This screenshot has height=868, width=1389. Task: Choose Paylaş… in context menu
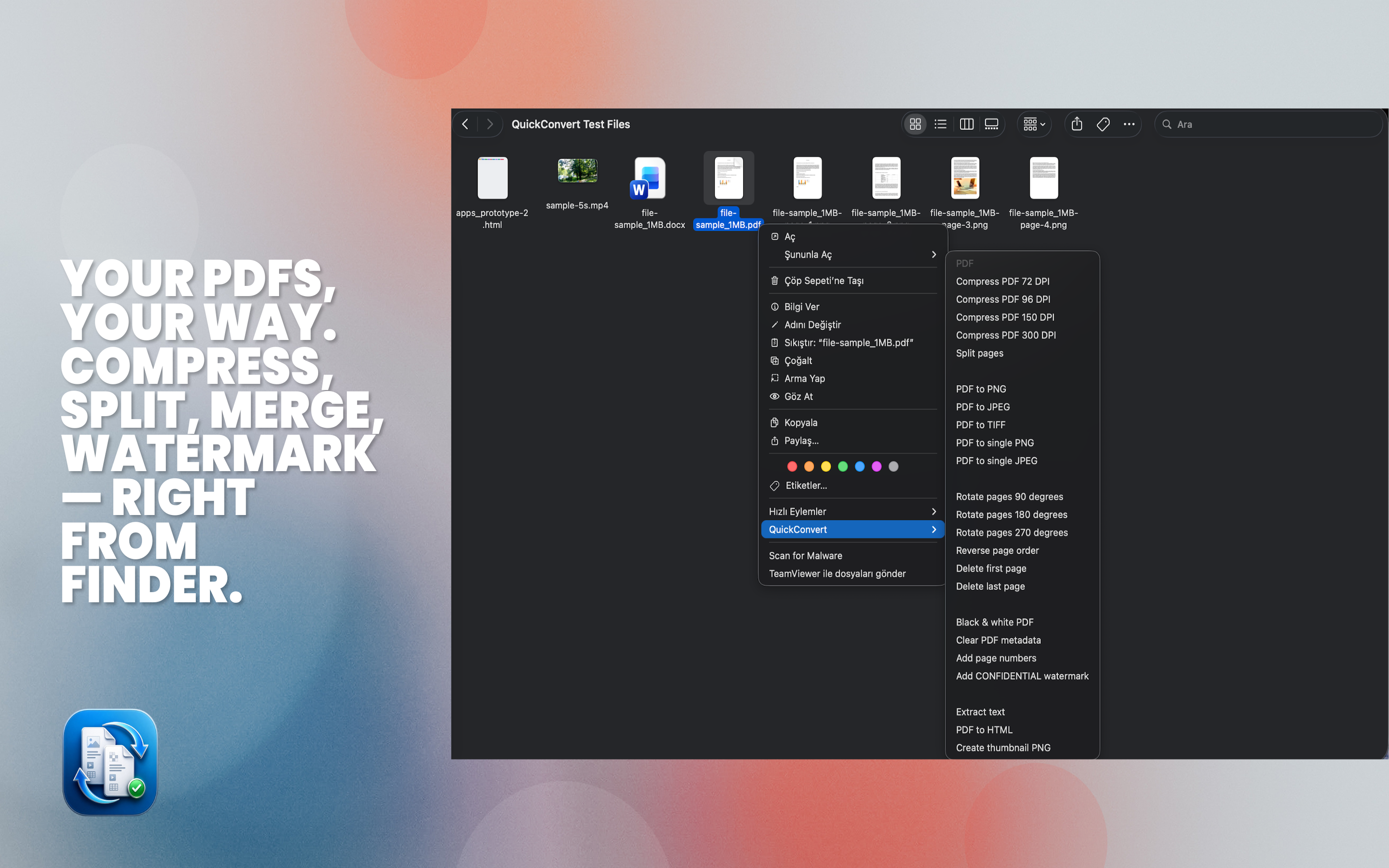tap(852, 441)
